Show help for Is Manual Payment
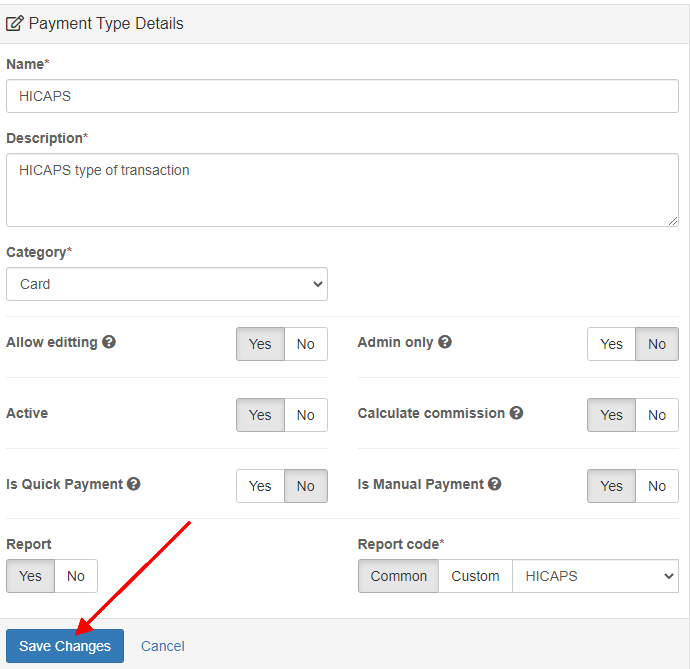690x669 pixels. [x=495, y=484]
